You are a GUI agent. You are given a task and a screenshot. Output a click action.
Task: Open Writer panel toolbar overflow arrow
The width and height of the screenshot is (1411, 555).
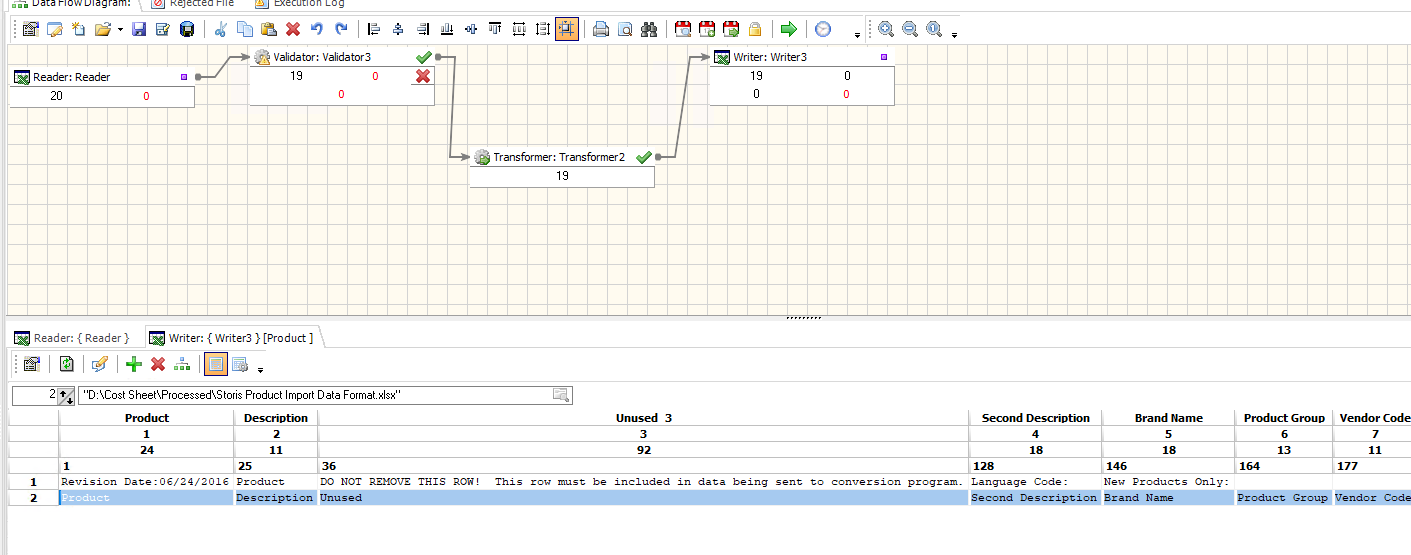tap(260, 370)
